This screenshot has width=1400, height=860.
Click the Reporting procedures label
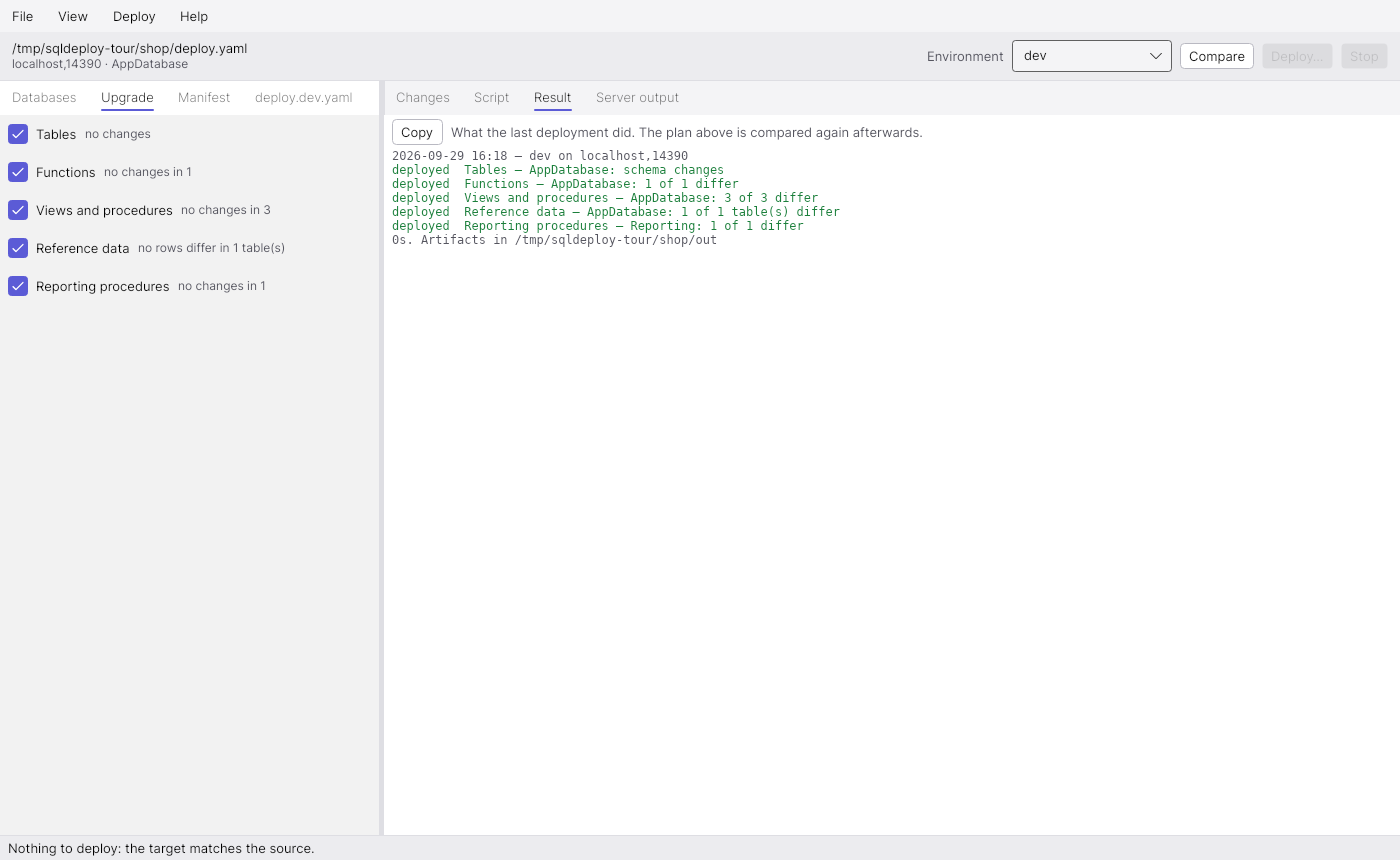point(103,286)
